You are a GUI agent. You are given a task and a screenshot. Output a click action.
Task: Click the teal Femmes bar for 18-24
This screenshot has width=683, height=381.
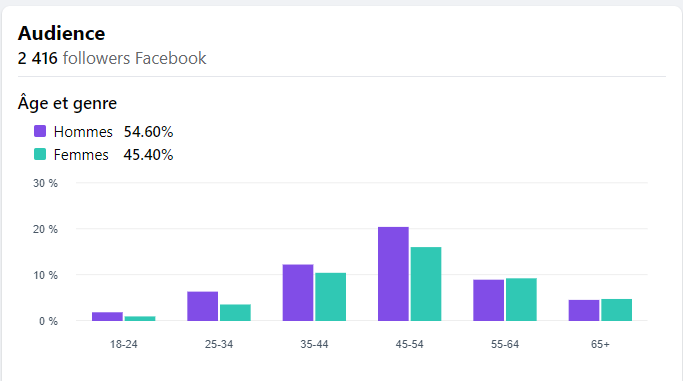point(140,318)
